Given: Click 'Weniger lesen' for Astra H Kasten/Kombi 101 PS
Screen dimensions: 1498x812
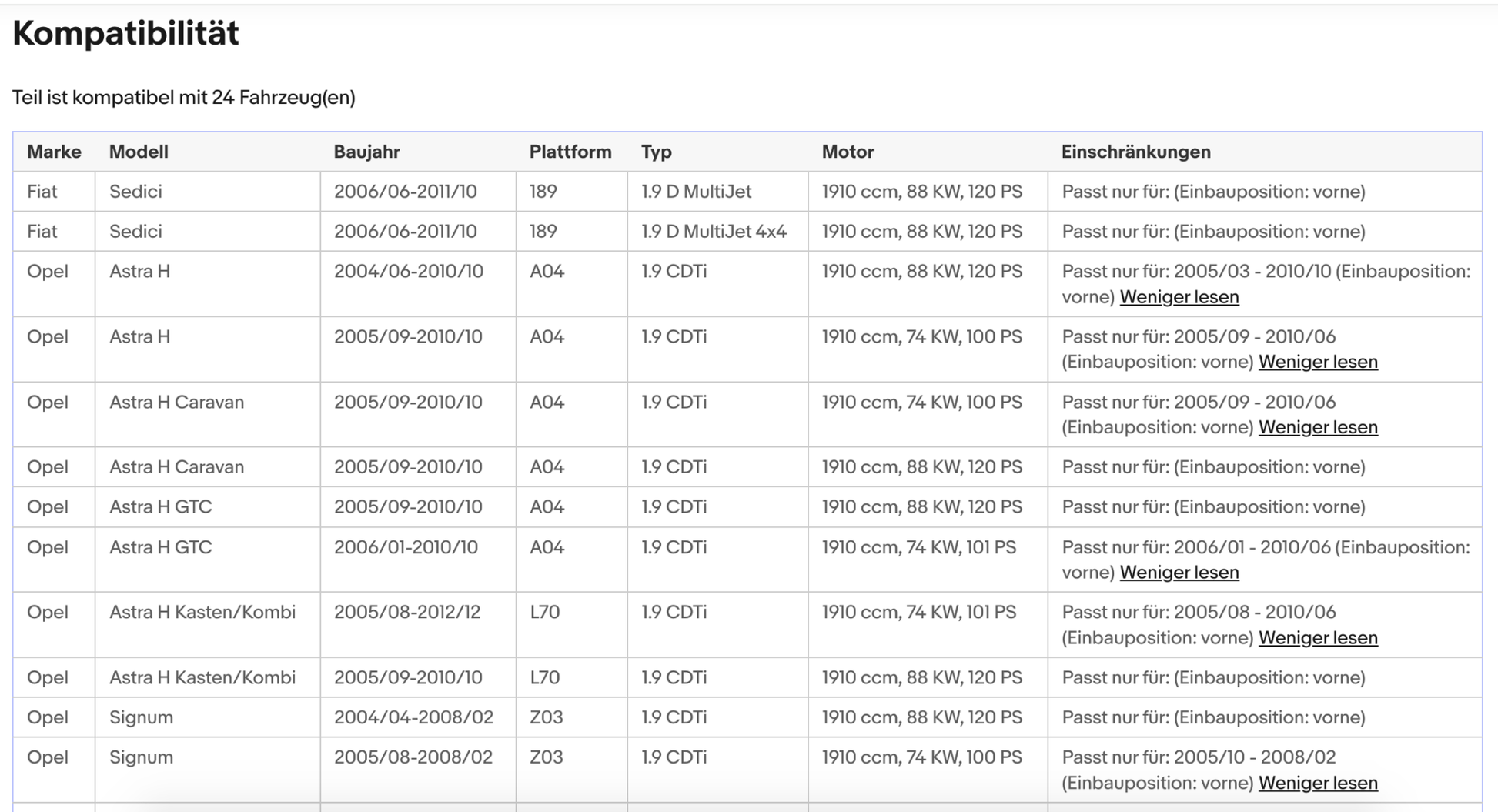Looking at the screenshot, I should click(x=1317, y=638).
